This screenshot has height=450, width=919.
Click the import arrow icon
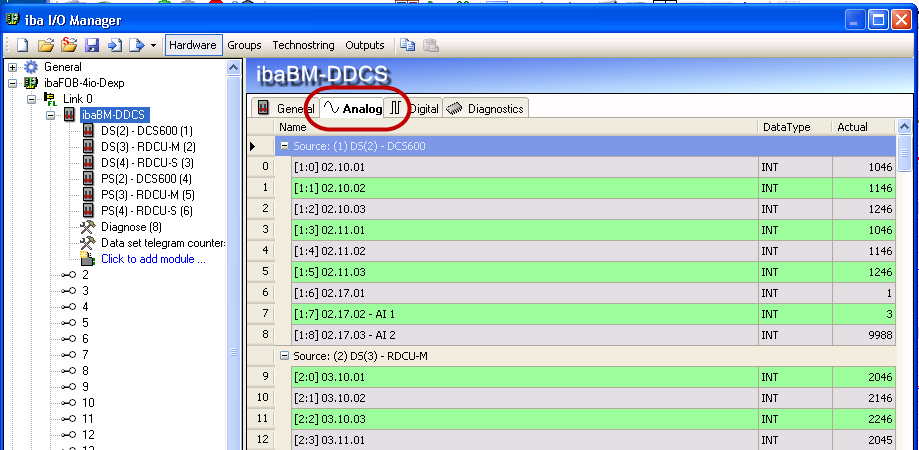(115, 45)
